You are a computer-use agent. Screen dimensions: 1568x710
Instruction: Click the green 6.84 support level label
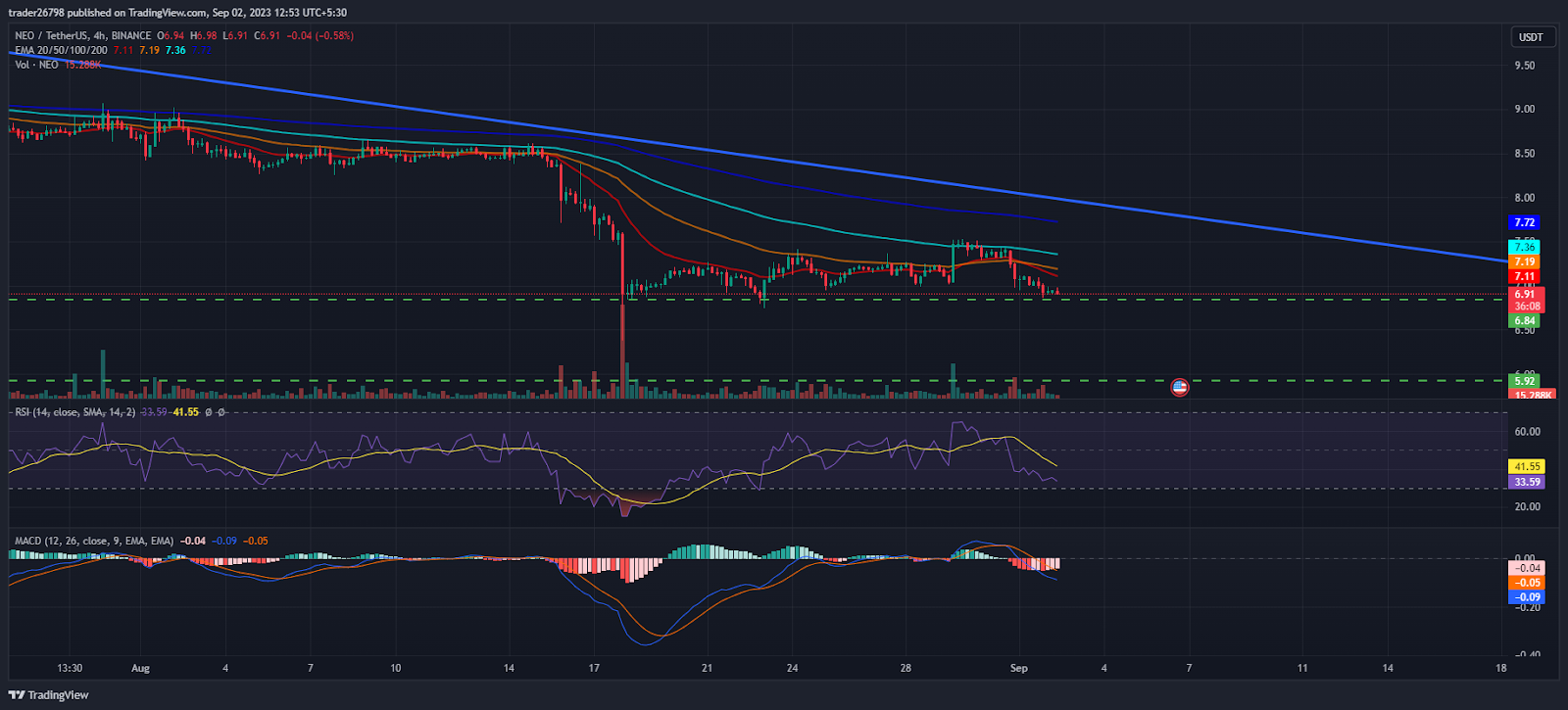[1525, 321]
